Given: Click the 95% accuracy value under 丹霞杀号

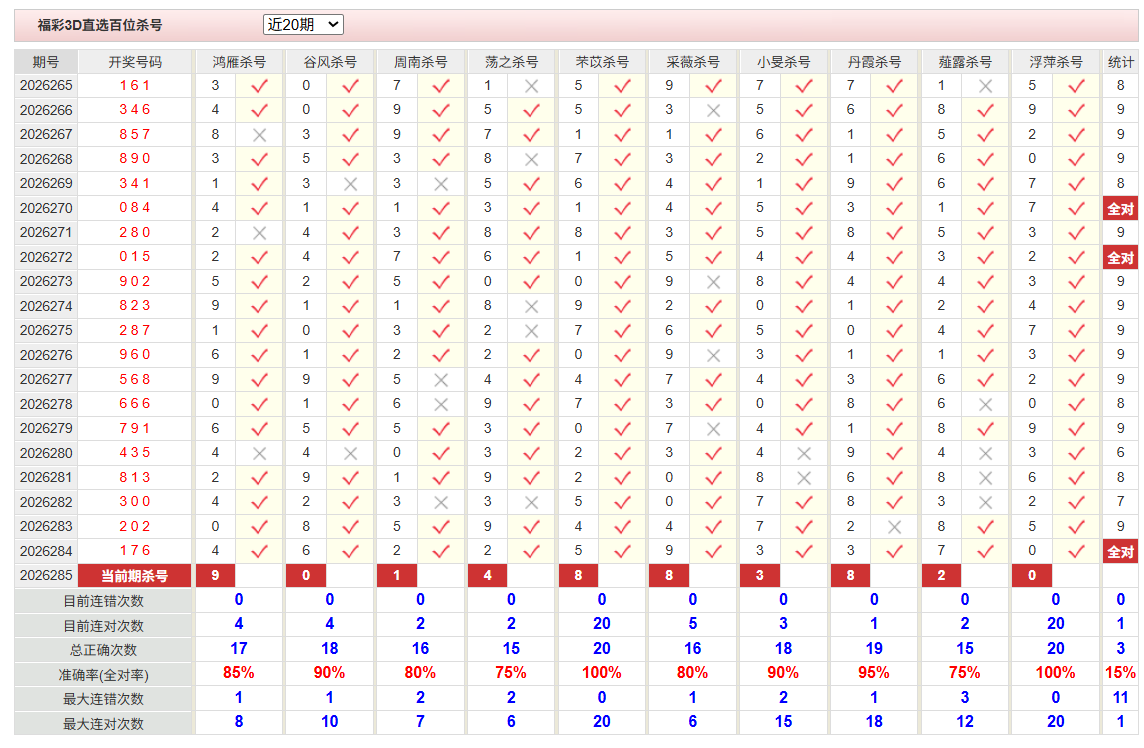Looking at the screenshot, I should point(874,673).
